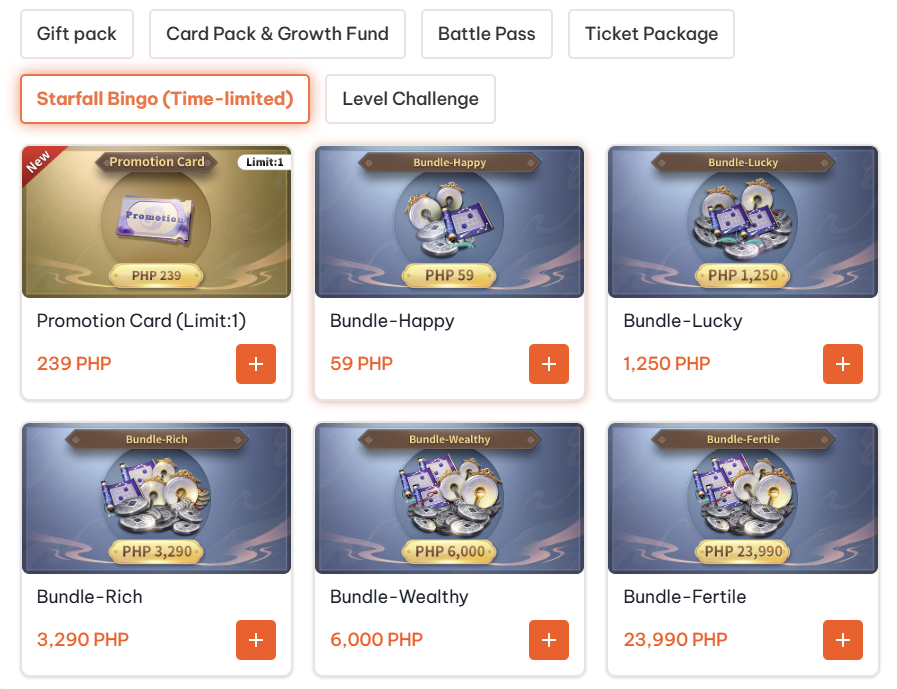This screenshot has height=689, width=897.
Task: Add Promotion Card with plus icon
Action: click(255, 364)
